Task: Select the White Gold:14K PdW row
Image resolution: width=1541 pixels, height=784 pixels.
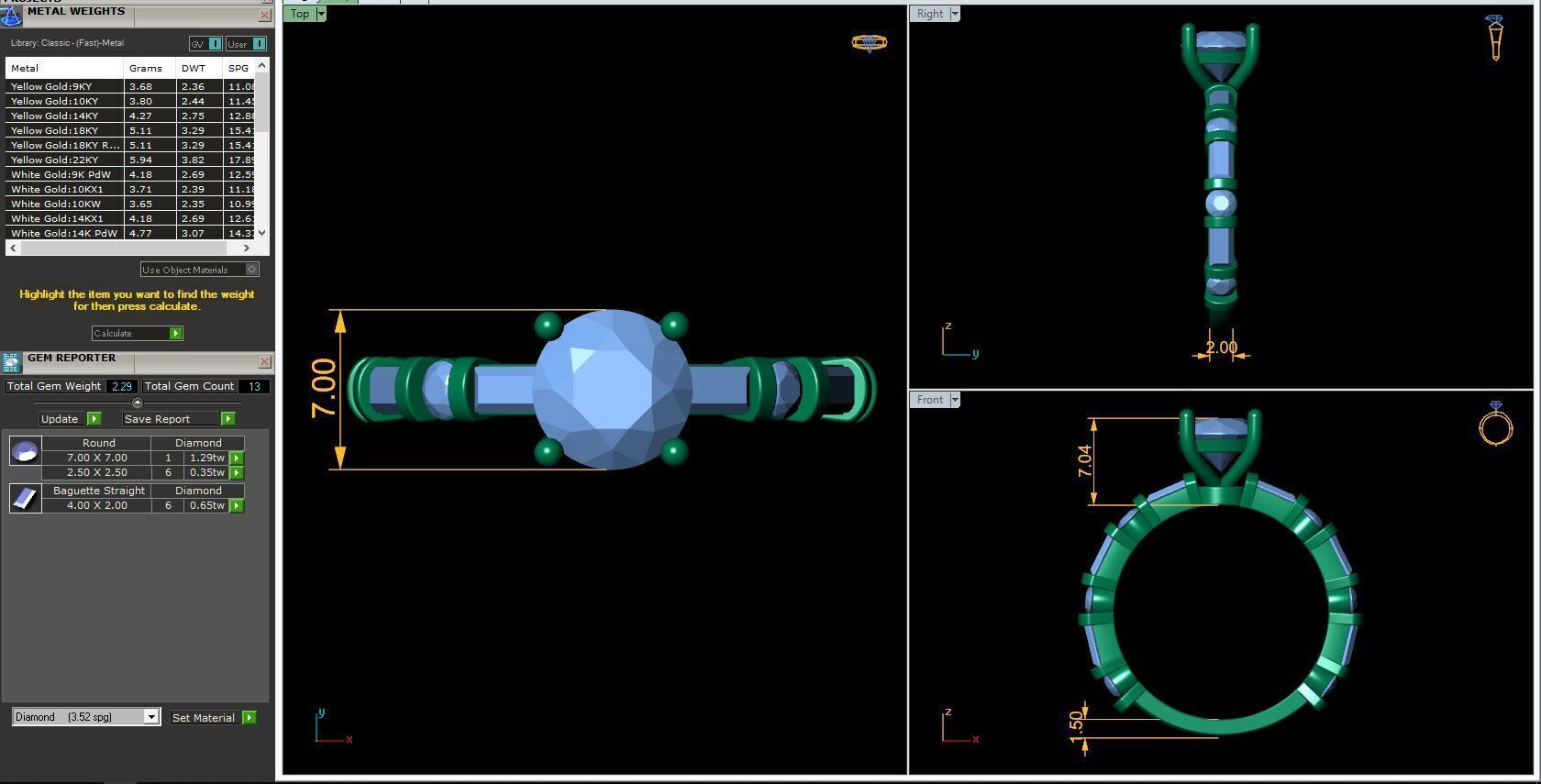Action: (130, 233)
